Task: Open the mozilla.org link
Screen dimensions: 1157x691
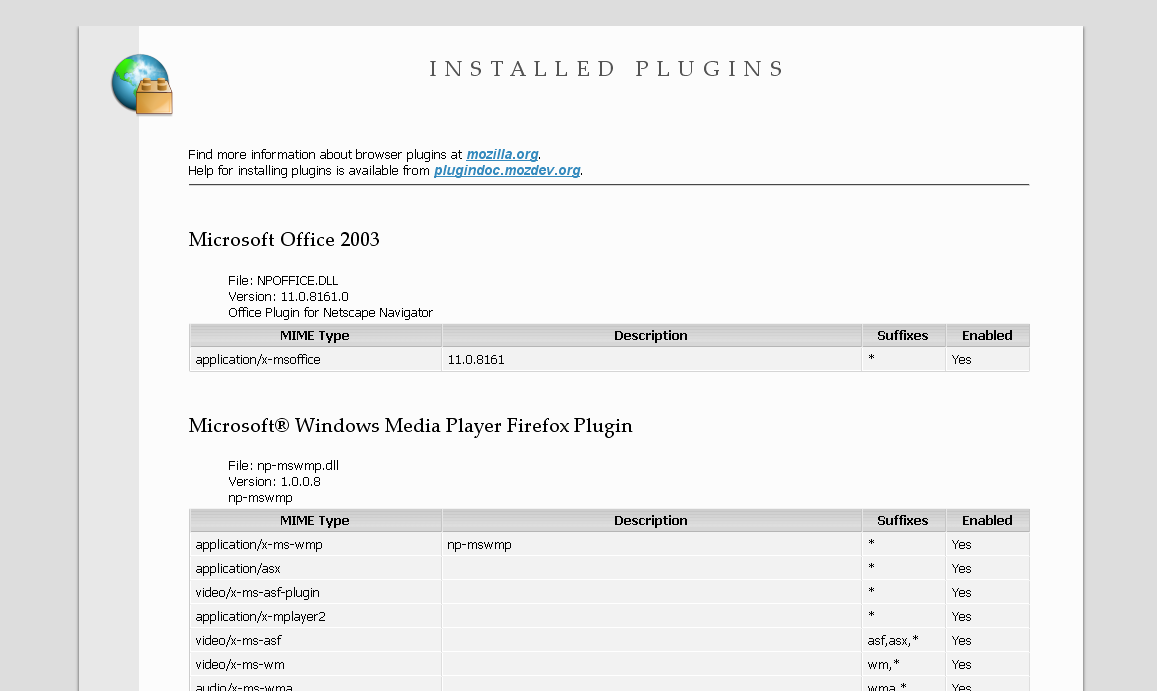Action: [x=502, y=154]
